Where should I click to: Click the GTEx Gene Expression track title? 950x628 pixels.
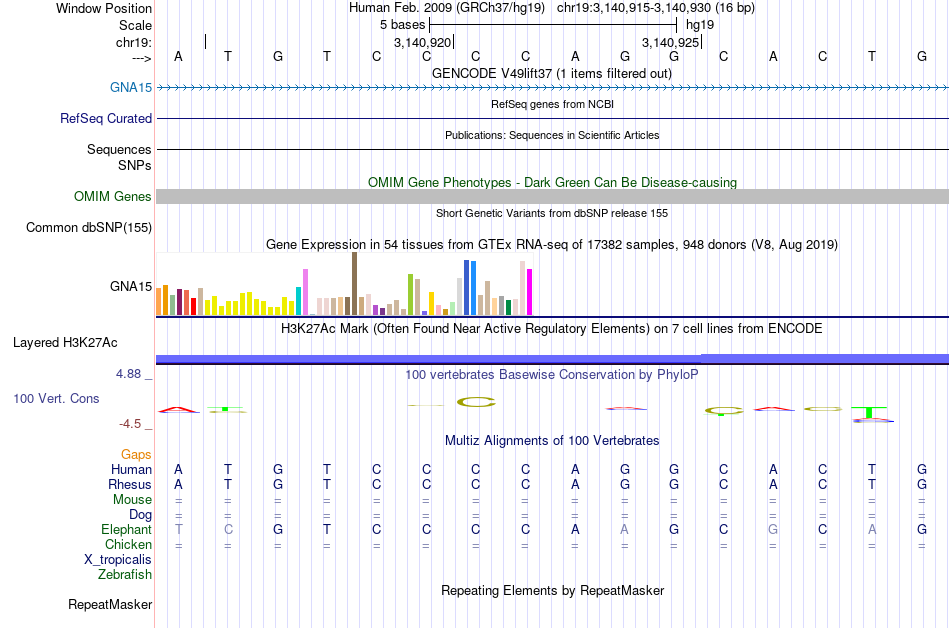click(552, 245)
